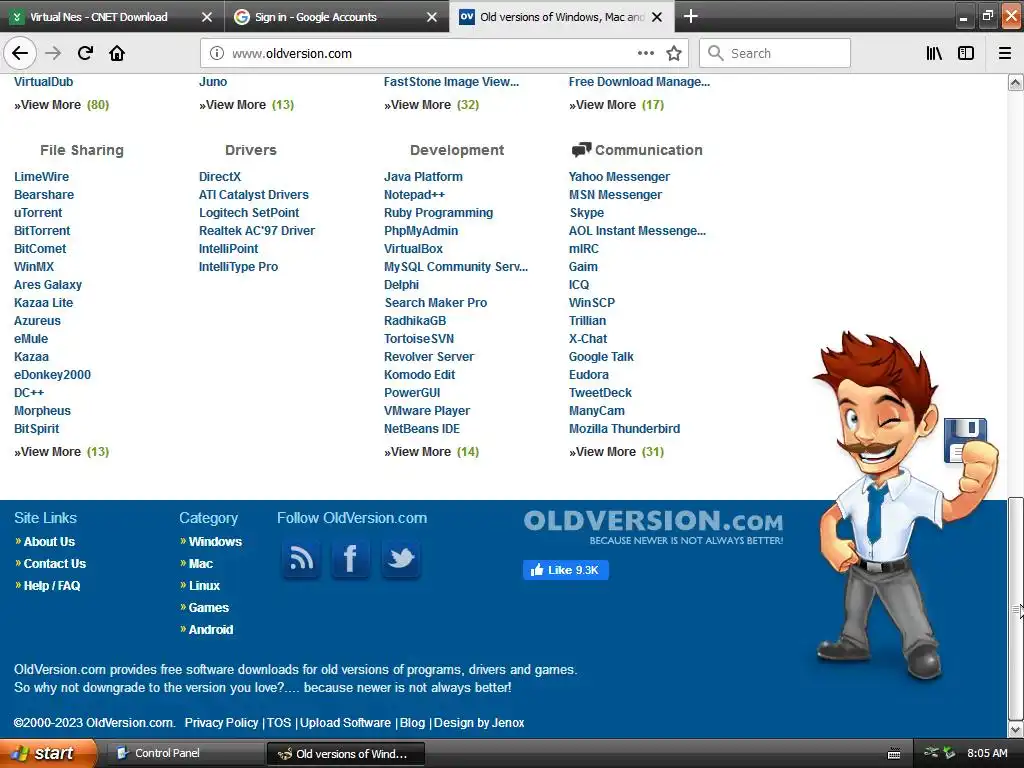Image resolution: width=1024 pixels, height=768 pixels.
Task: Go to browser Home icon
Action: pyautogui.click(x=117, y=53)
